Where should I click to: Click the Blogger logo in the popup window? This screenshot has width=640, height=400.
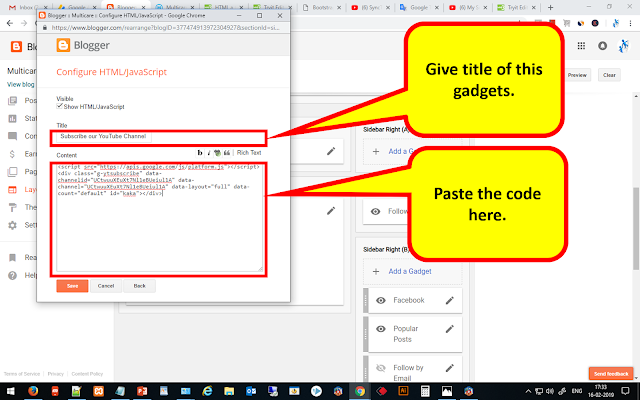(63, 45)
